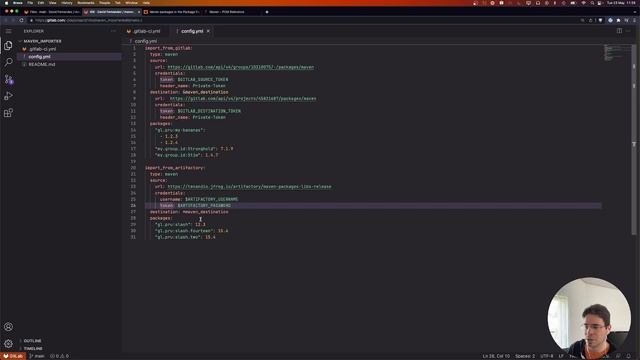Screen dimensions: 640x360
Task: Open editor more actions ellipsis
Action: 628,31
